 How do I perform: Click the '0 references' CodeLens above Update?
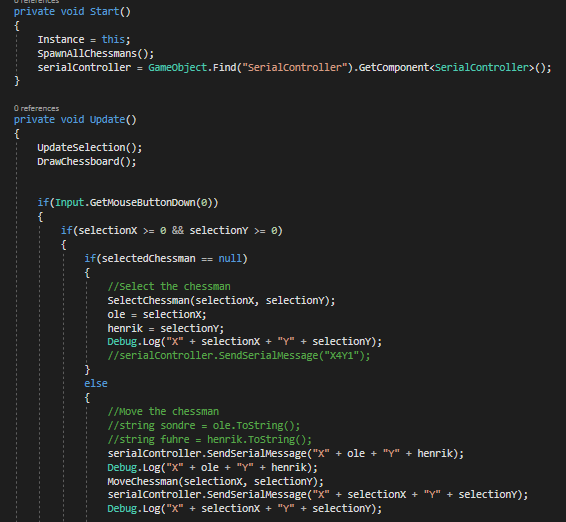click(x=36, y=108)
